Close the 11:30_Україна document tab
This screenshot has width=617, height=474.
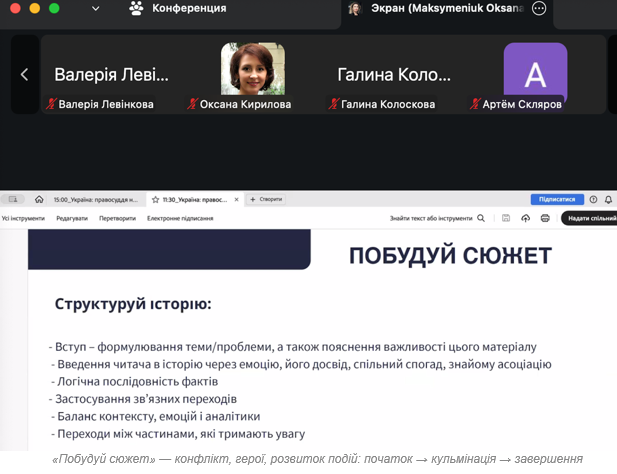pyautogui.click(x=236, y=199)
